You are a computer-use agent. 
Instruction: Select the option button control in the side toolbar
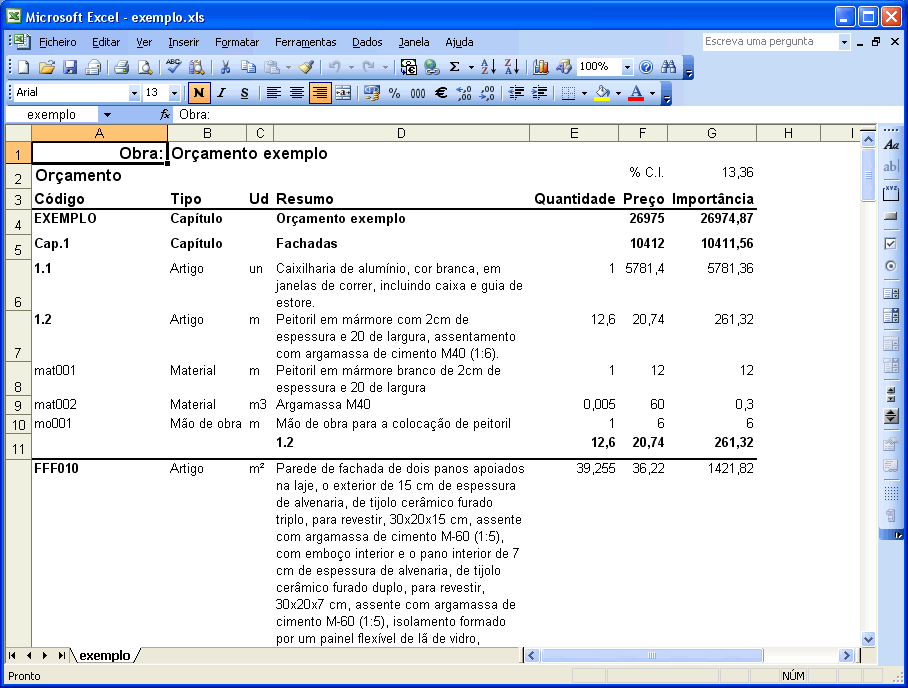pyautogui.click(x=891, y=266)
